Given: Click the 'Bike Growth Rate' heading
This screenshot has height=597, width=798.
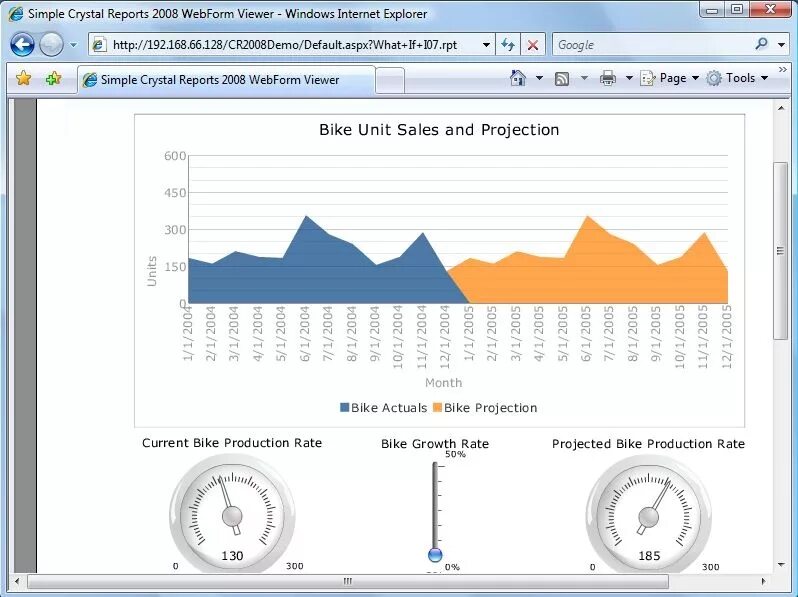Looking at the screenshot, I should 435,444.
